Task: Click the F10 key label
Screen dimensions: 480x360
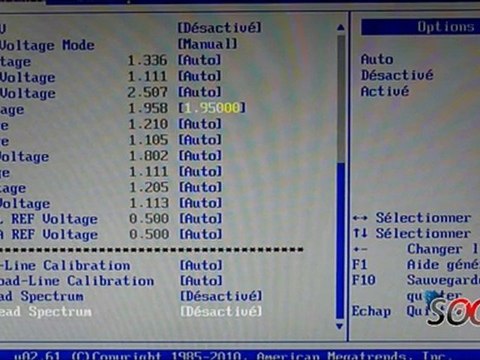Action: click(x=364, y=280)
